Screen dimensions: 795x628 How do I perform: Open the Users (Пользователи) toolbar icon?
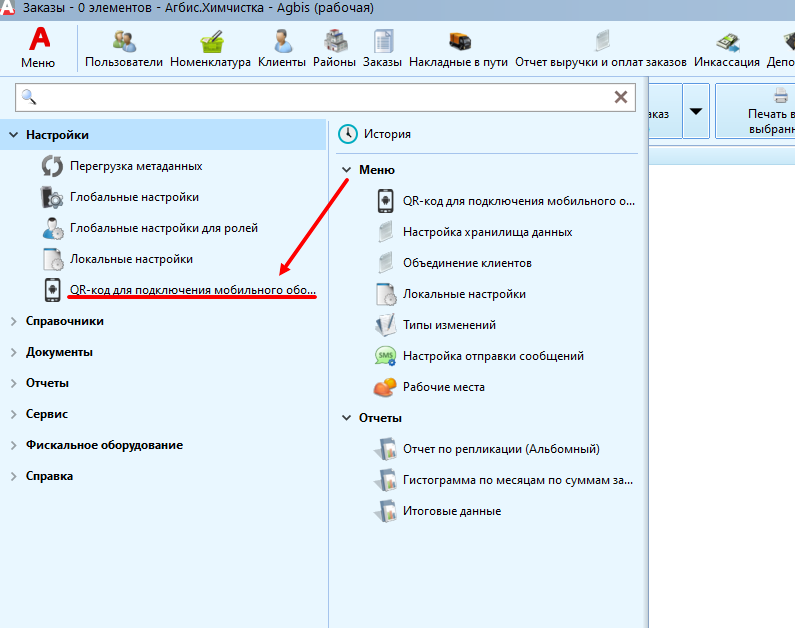click(x=124, y=49)
